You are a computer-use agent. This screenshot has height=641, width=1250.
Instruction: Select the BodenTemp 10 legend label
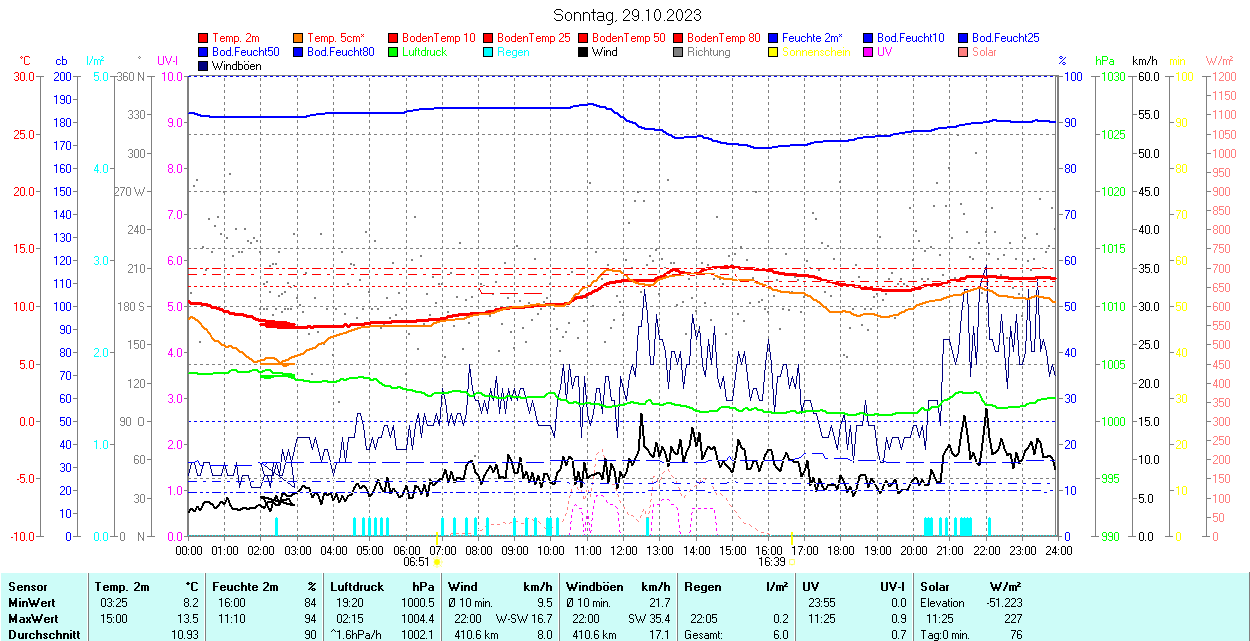point(438,38)
